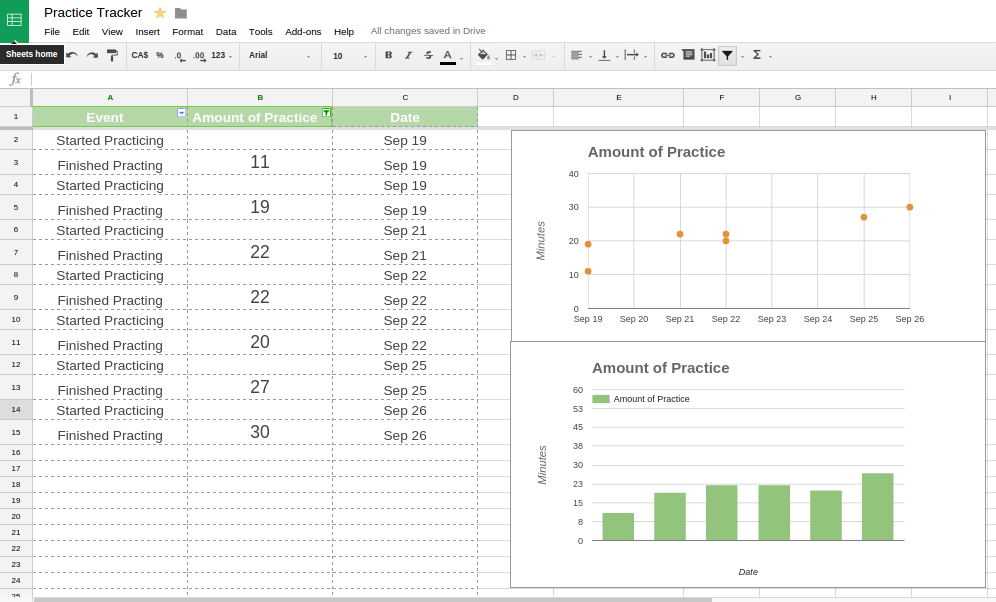996x602 pixels.
Task: Star the Practice Tracker document
Action: click(x=160, y=13)
